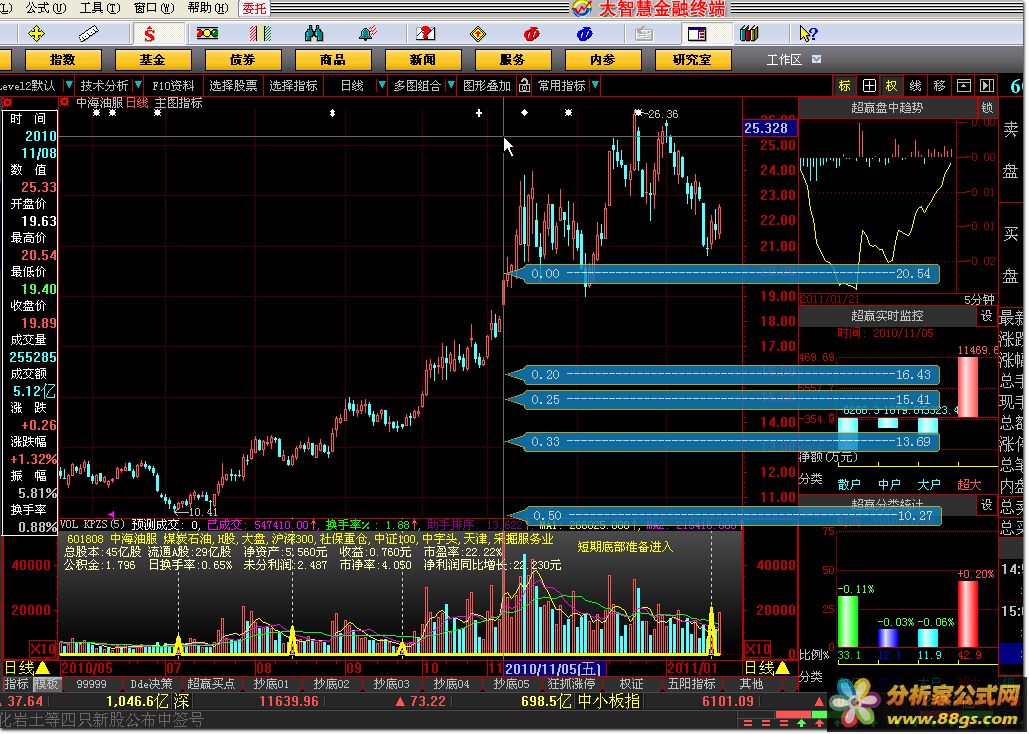
Task: Expand the 技术分析 dropdown arrow
Action: [x=138, y=85]
